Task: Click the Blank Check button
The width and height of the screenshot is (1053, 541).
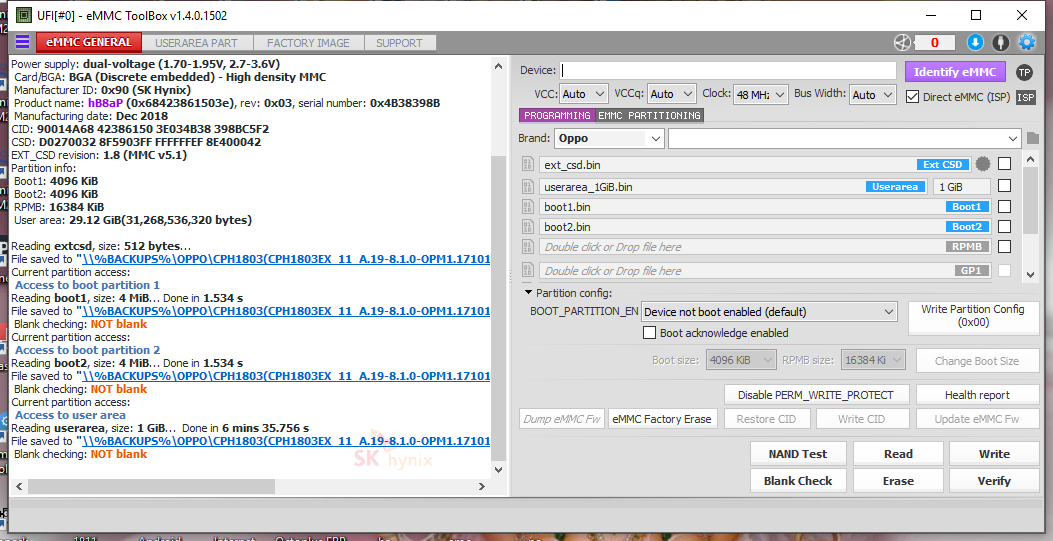Action: [798, 481]
